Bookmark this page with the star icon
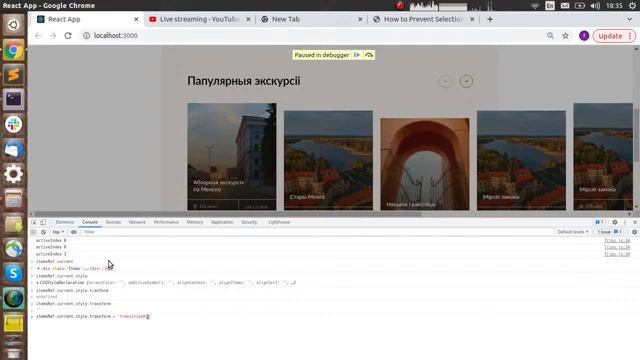 click(x=565, y=36)
